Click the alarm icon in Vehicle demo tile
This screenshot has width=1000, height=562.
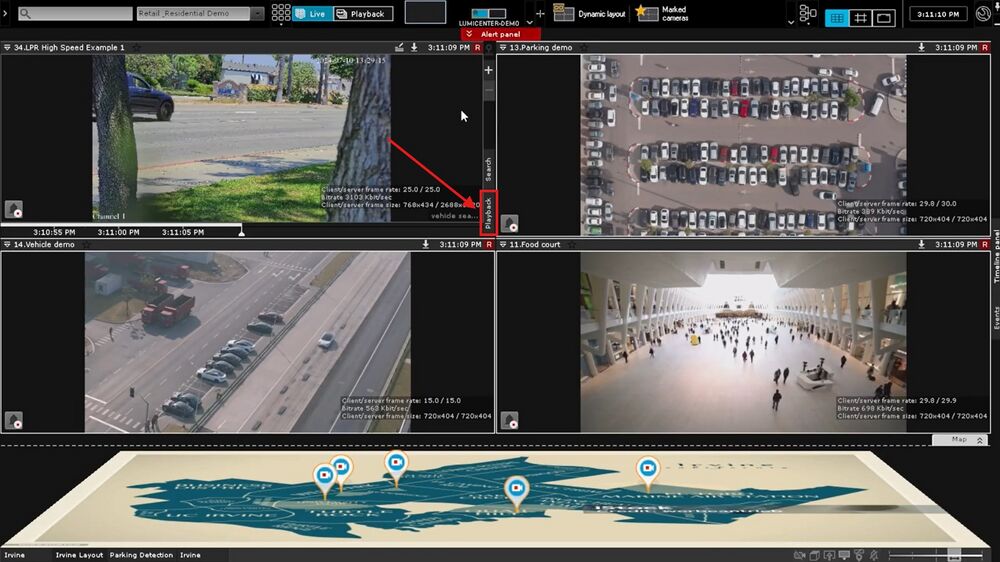tap(14, 421)
